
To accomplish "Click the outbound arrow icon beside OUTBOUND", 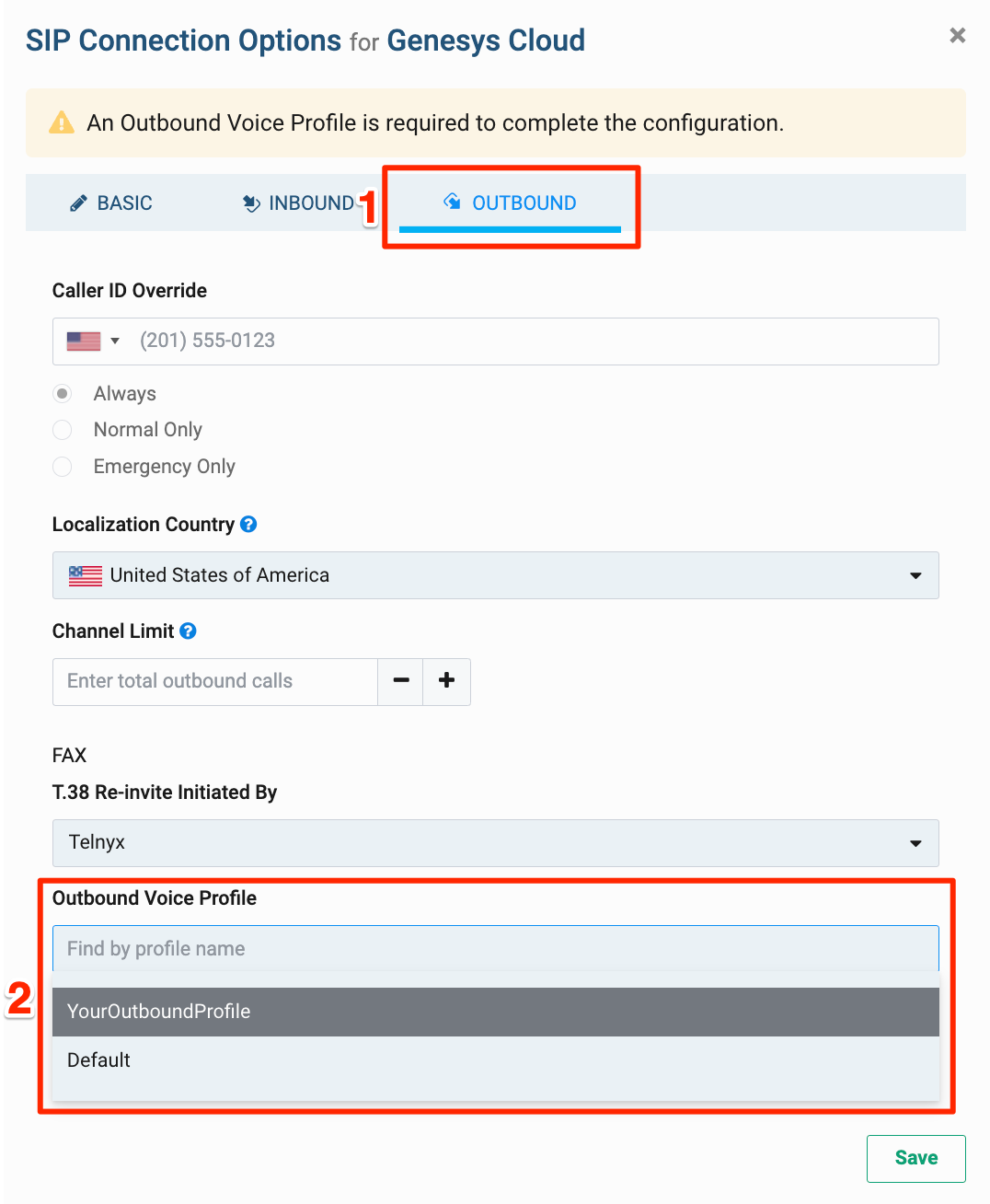I will tap(452, 203).
